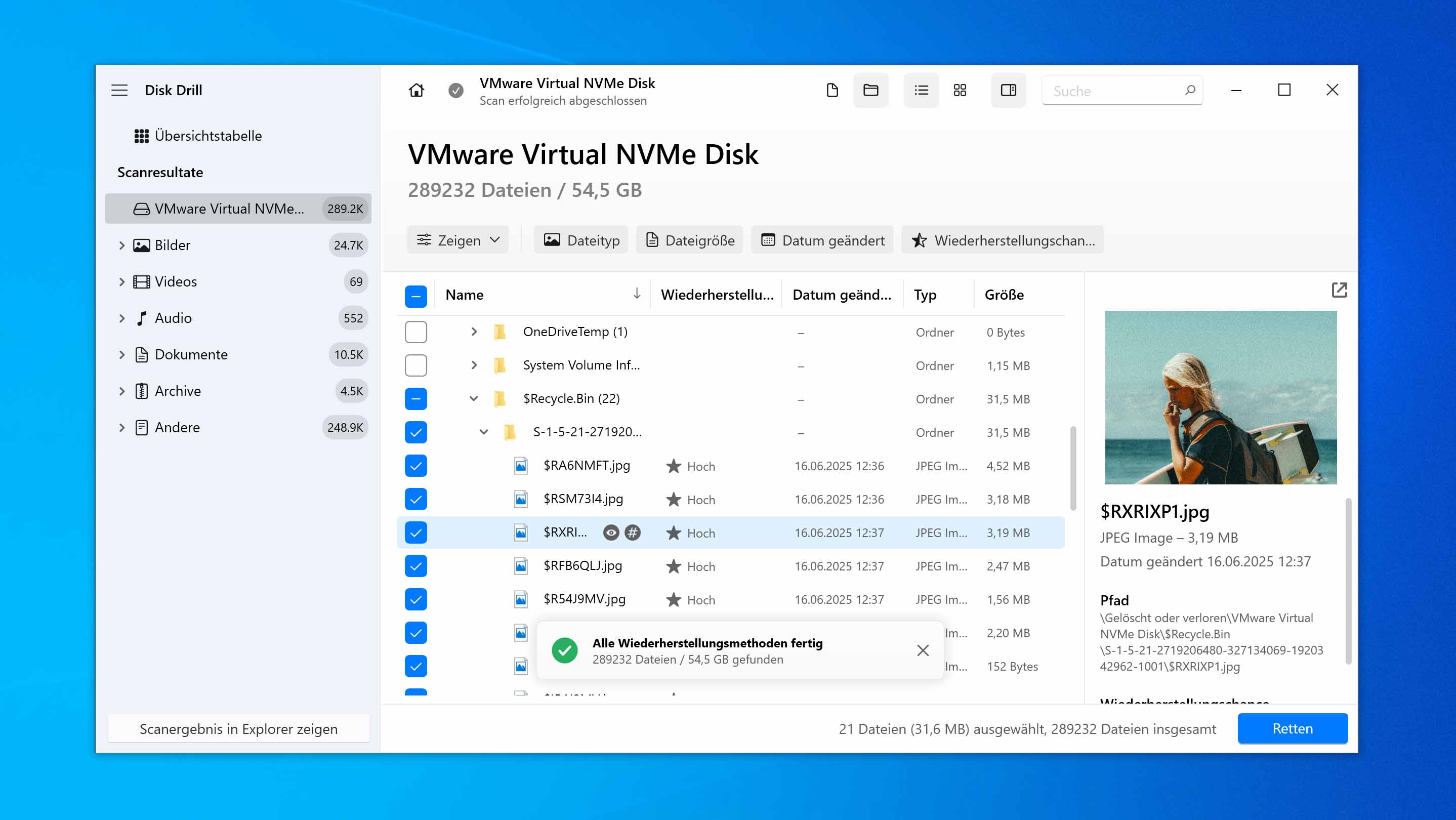Expand the System Volume Inf... folder

(474, 365)
